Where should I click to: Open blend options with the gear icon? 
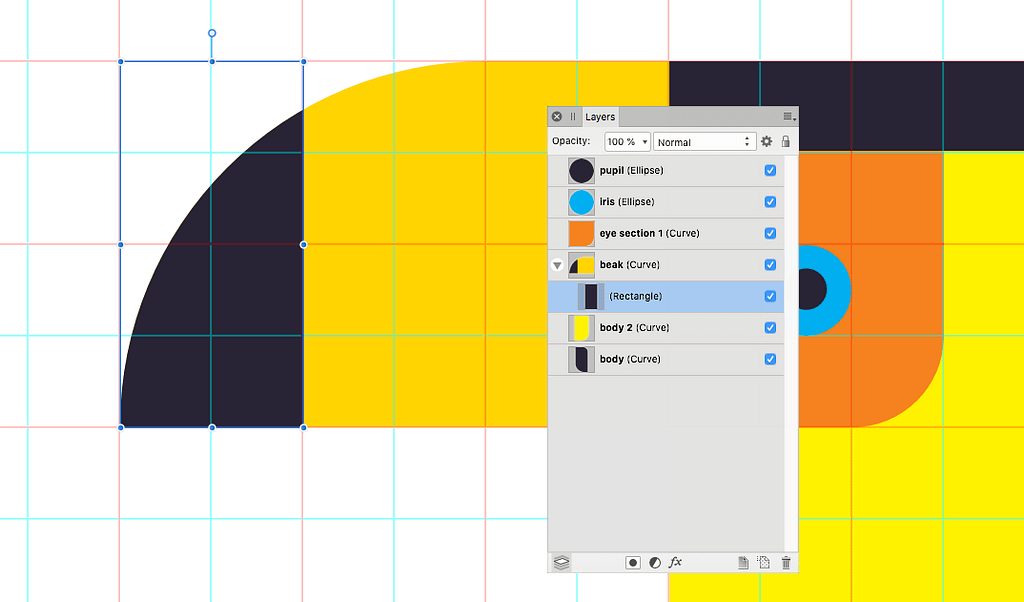tap(766, 141)
